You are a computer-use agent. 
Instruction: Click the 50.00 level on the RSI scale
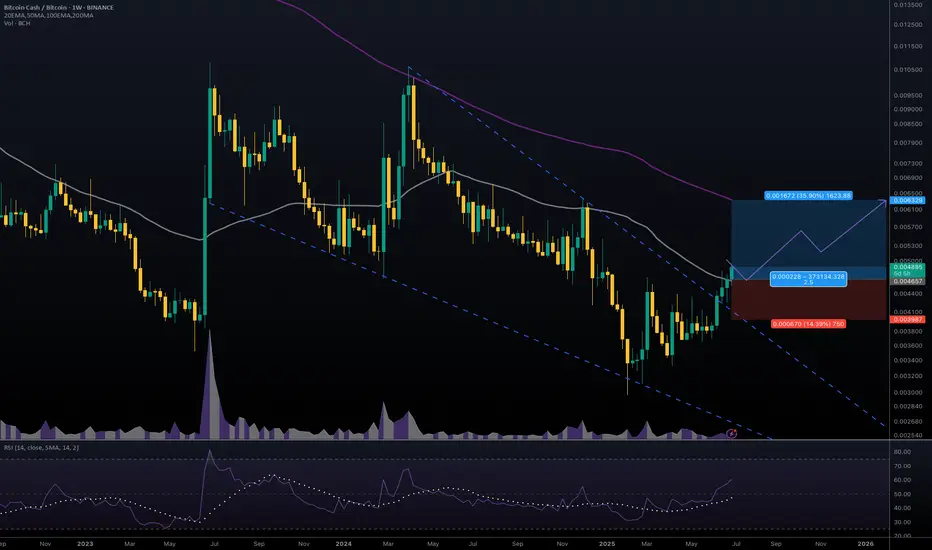point(902,494)
